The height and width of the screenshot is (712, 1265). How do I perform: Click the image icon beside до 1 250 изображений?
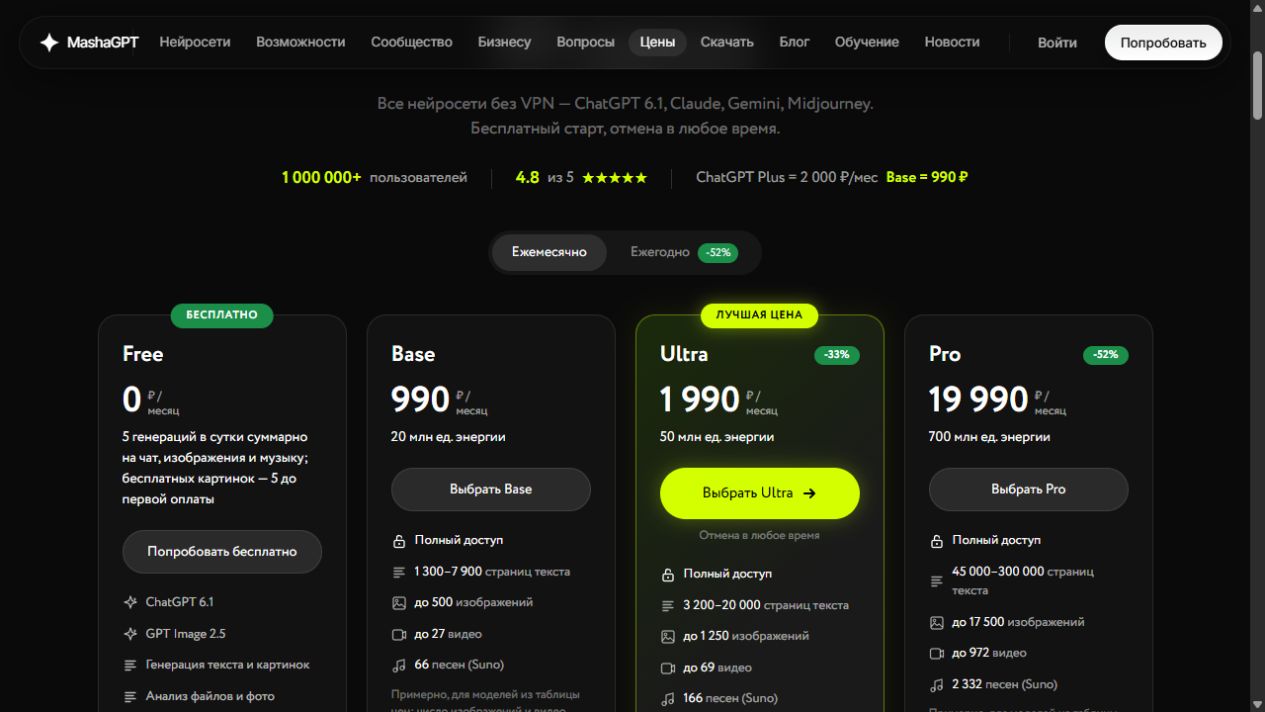click(x=668, y=637)
